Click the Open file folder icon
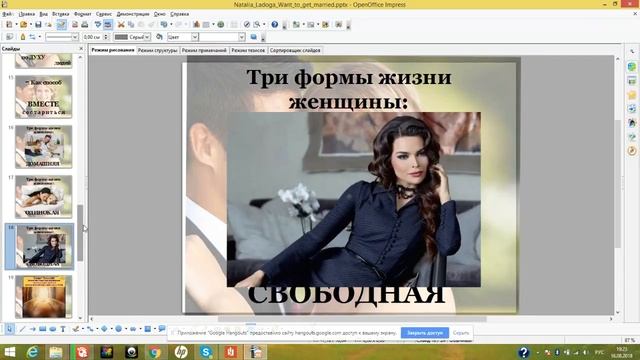 click(24, 24)
